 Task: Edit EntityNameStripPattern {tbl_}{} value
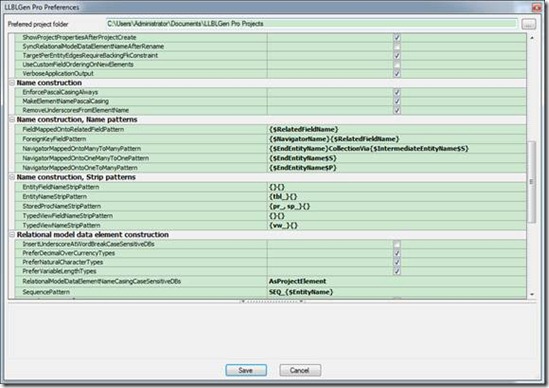tap(397, 196)
